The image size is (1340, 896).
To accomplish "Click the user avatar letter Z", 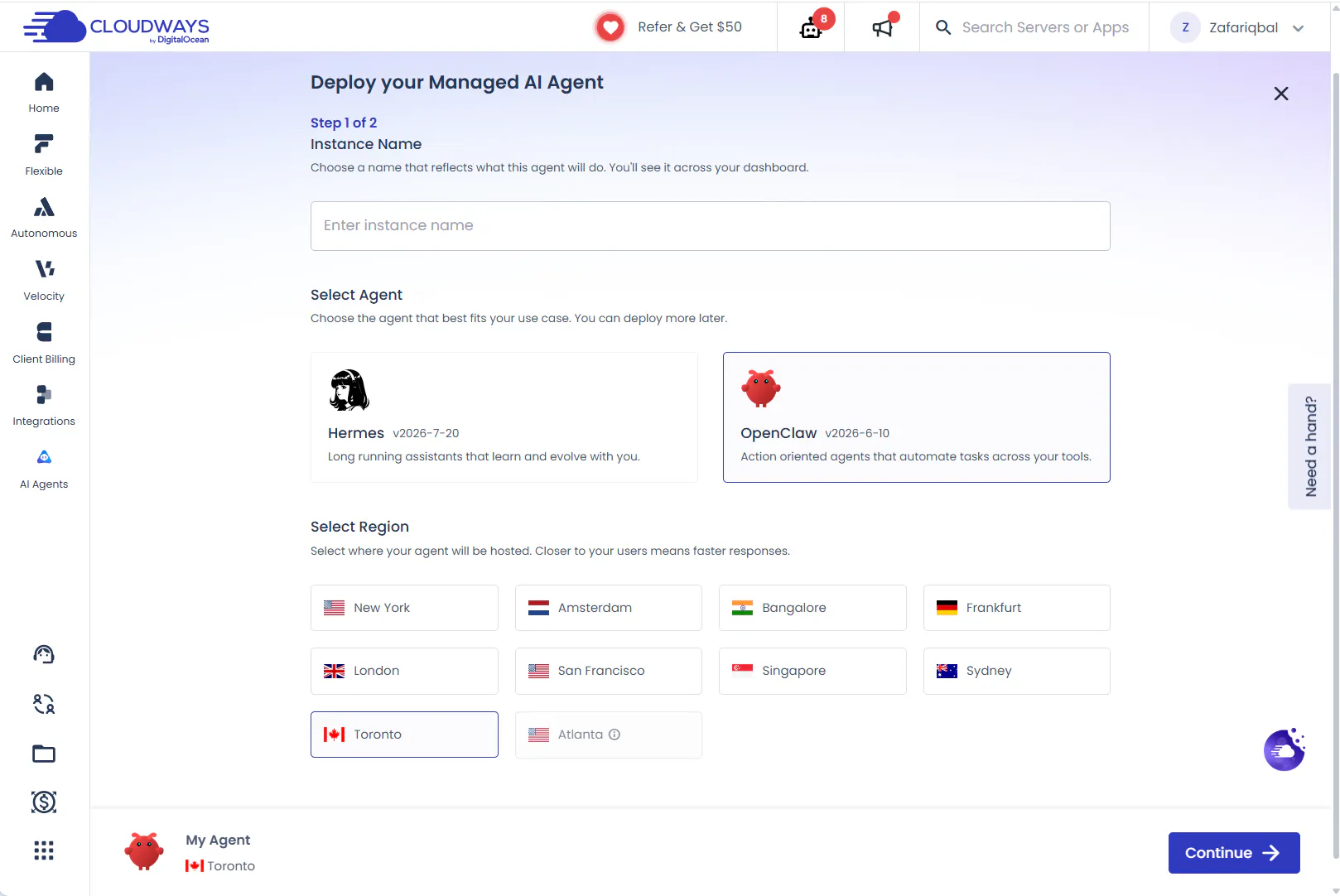I will click(x=1185, y=27).
